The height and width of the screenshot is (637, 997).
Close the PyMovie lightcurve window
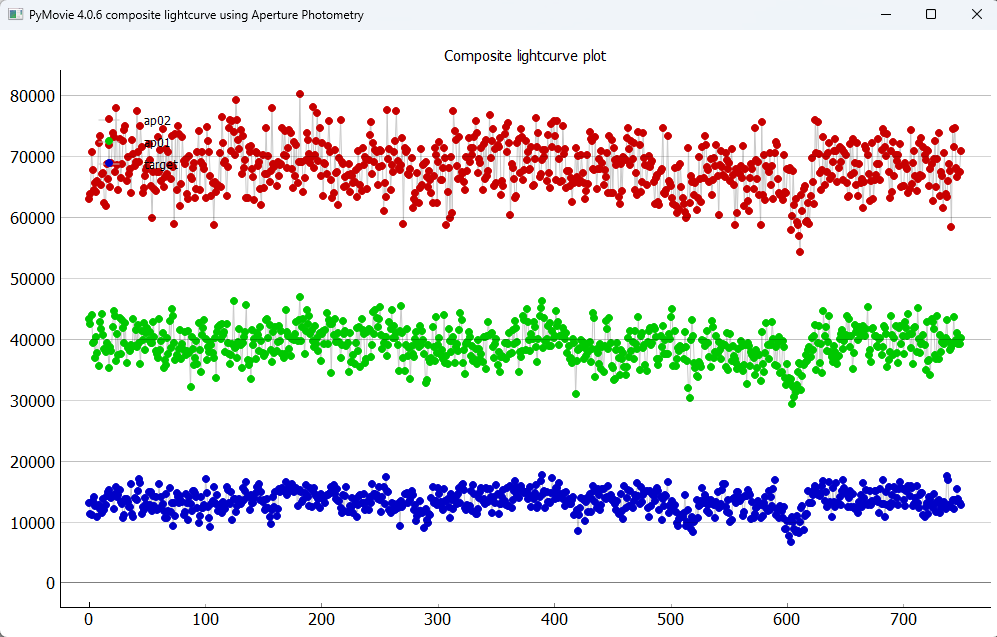point(976,14)
